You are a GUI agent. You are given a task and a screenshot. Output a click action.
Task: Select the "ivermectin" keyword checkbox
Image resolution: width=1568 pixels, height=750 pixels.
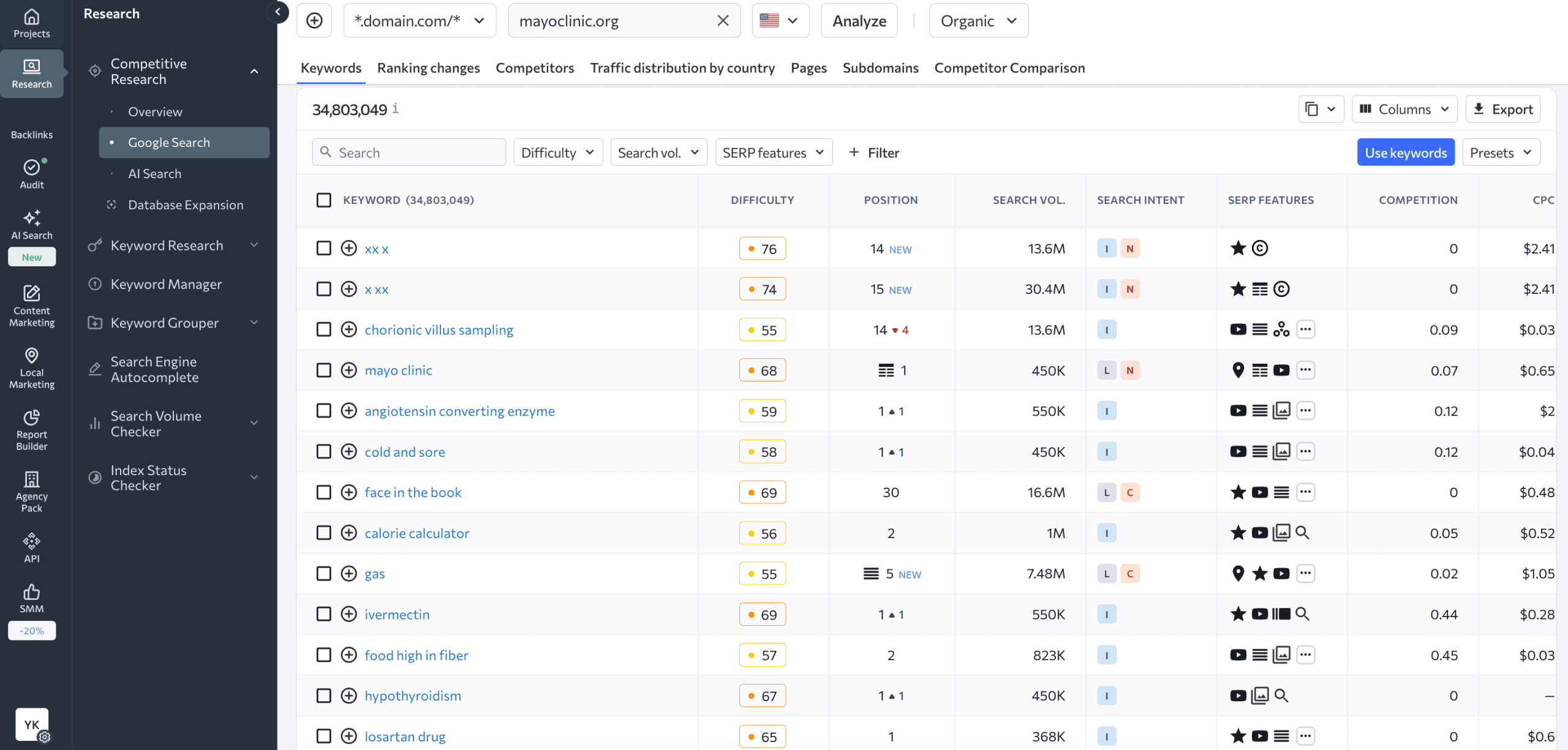(324, 614)
